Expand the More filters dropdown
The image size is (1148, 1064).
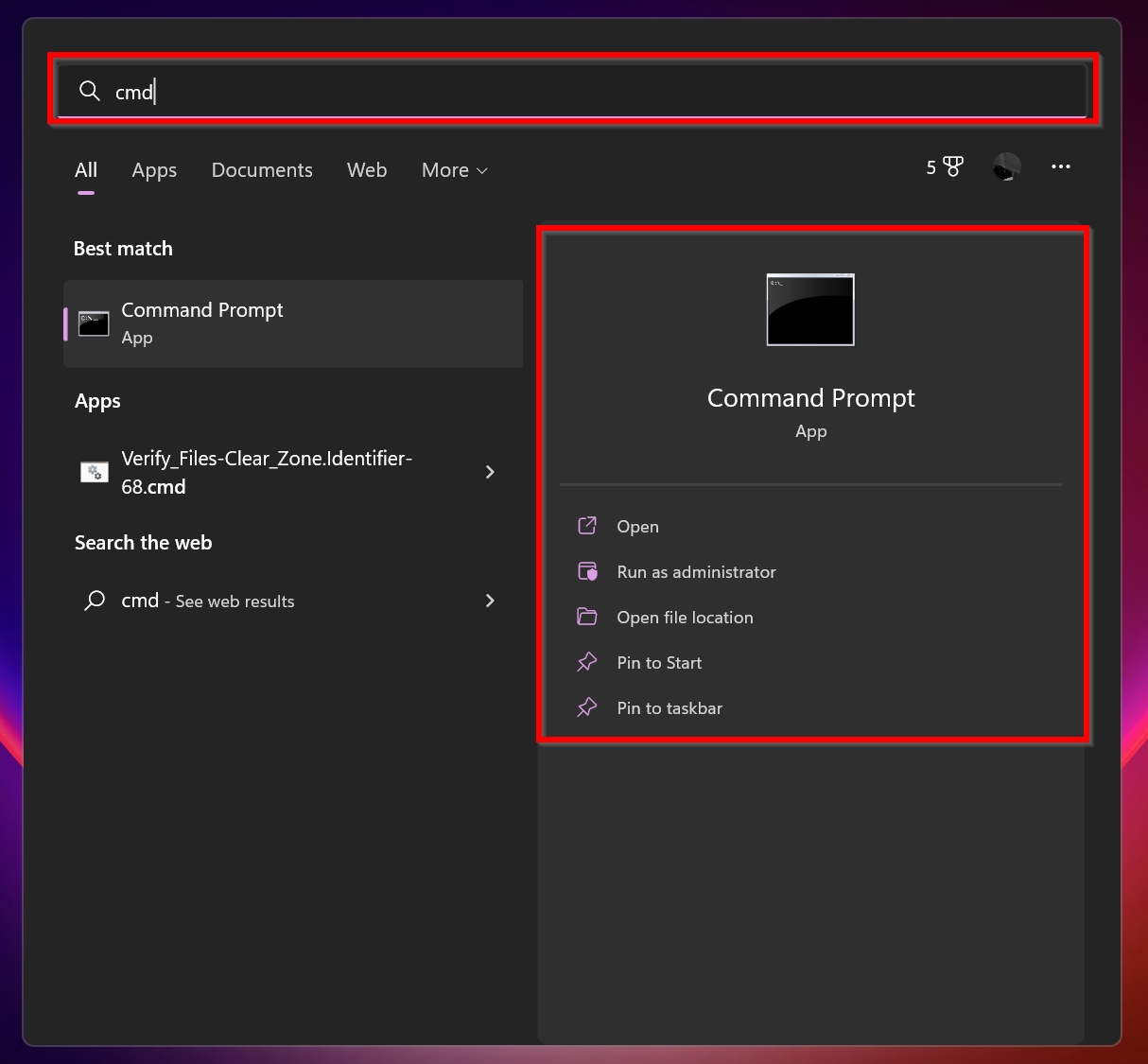[455, 170]
